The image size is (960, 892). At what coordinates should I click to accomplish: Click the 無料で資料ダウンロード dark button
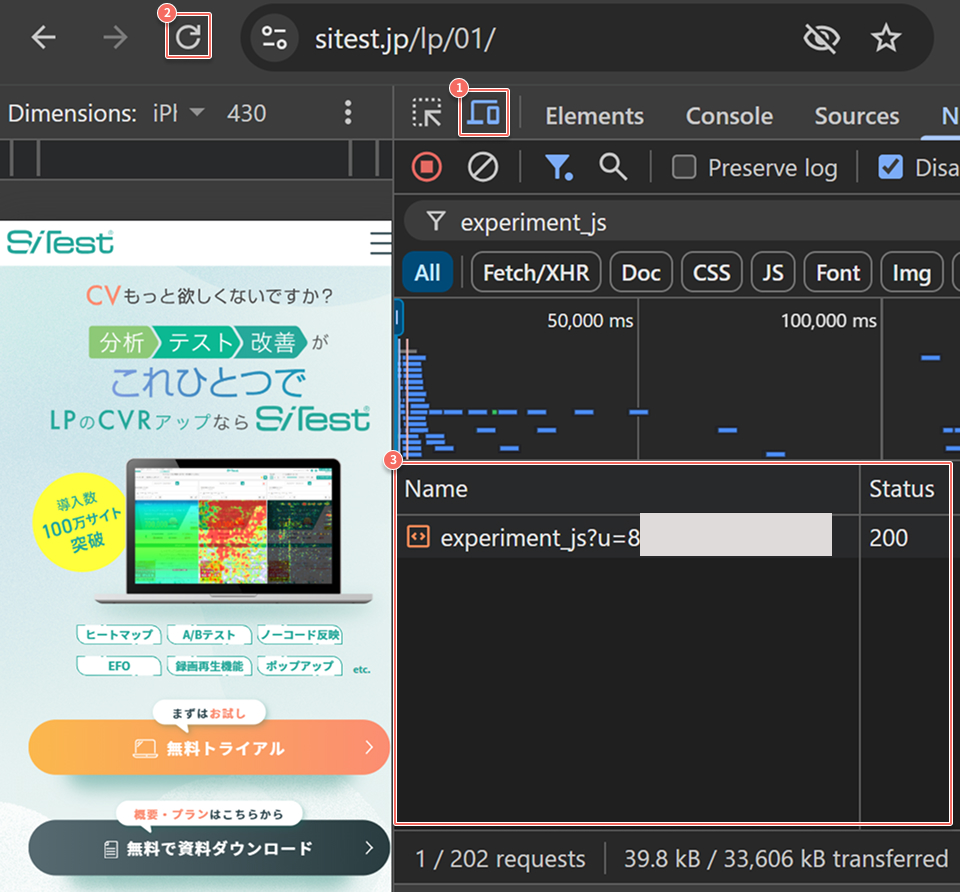pos(209,848)
